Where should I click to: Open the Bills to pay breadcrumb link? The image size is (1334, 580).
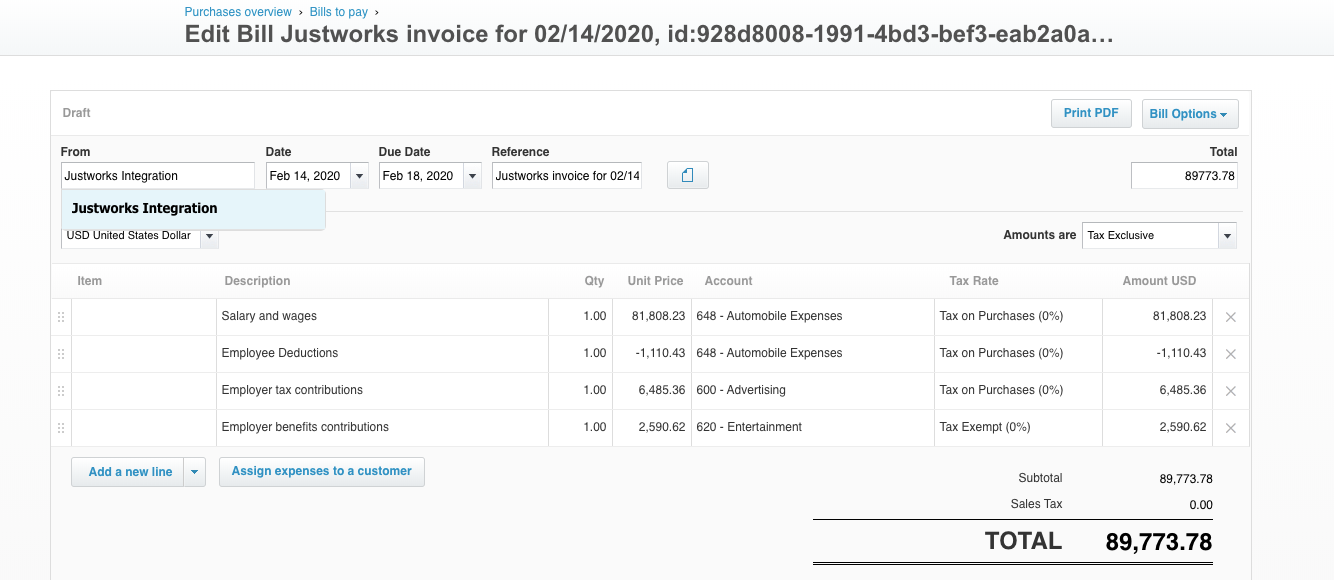click(338, 12)
